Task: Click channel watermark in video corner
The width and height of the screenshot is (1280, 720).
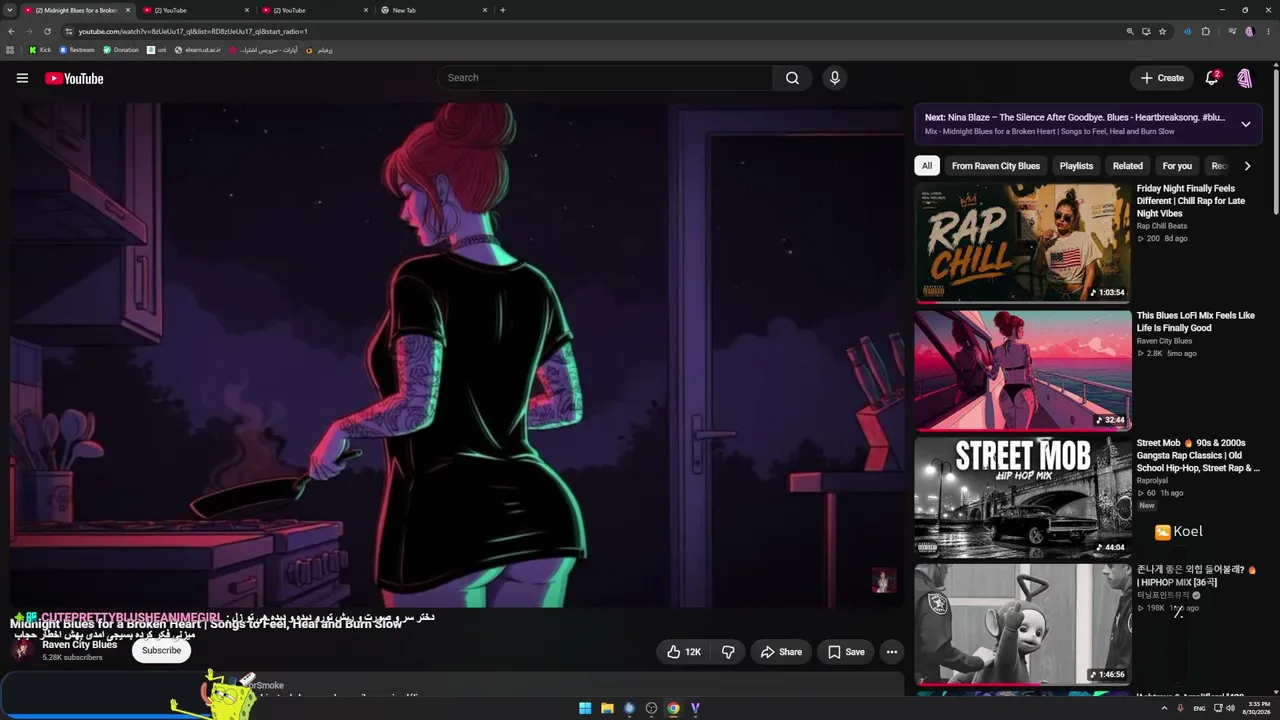Action: point(884,580)
